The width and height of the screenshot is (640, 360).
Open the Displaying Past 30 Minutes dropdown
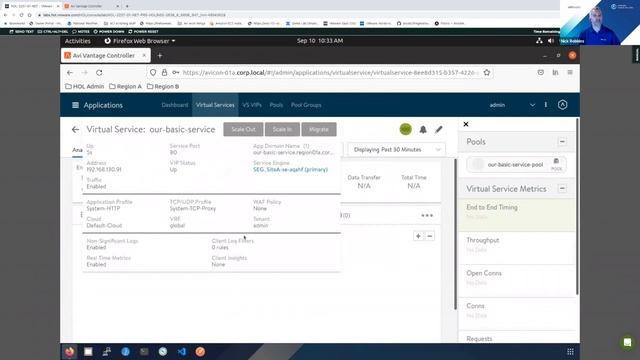coord(397,150)
